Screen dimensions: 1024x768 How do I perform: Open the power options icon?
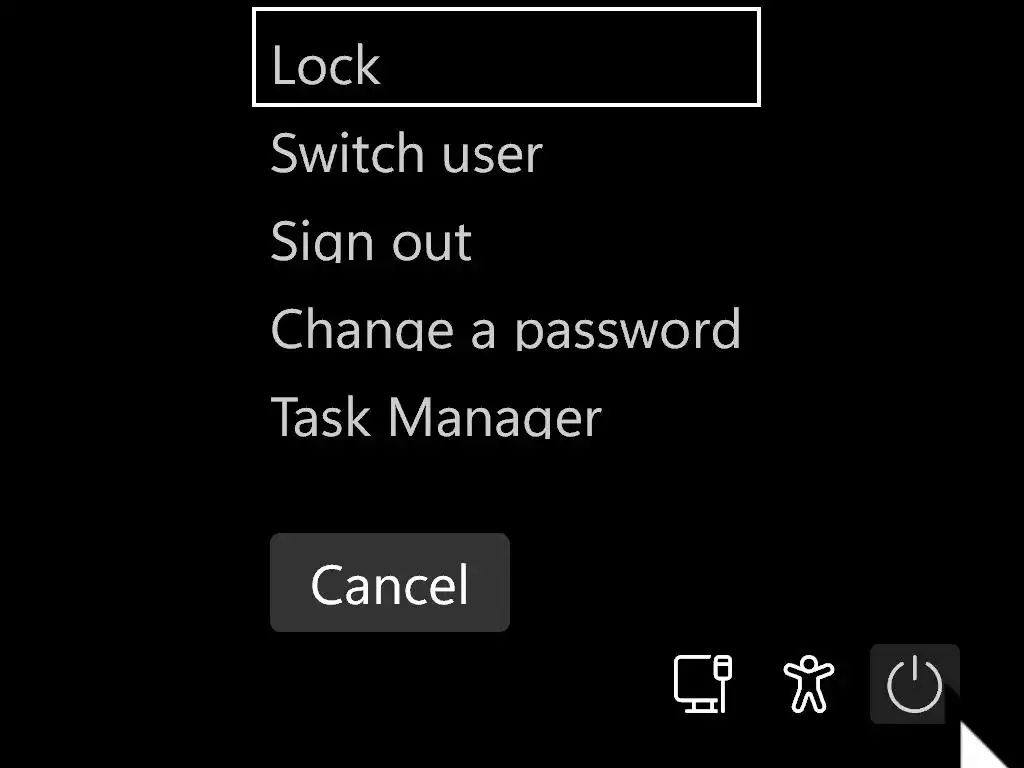tap(914, 684)
